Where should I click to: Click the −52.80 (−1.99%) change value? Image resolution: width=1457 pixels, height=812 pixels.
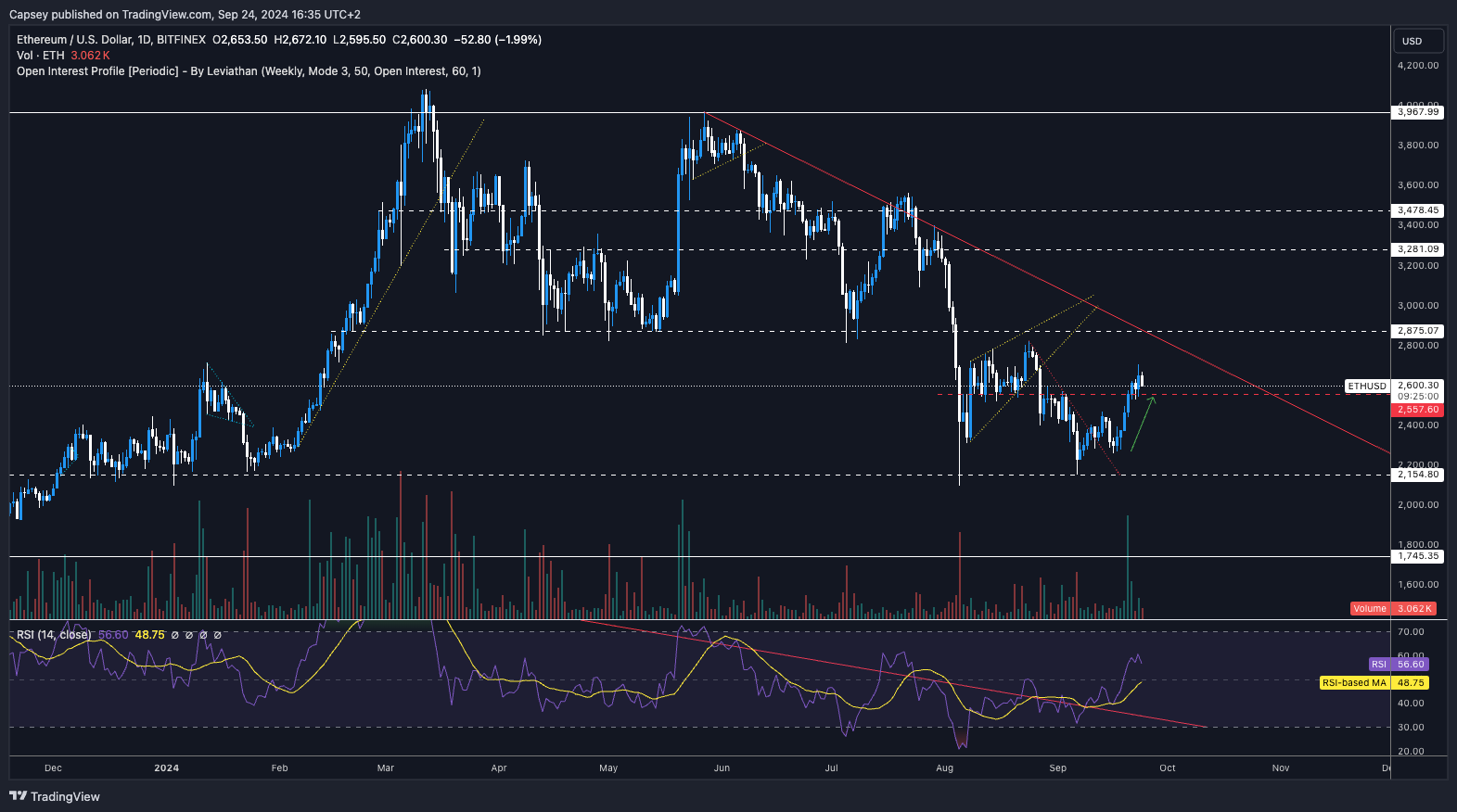tap(497, 40)
